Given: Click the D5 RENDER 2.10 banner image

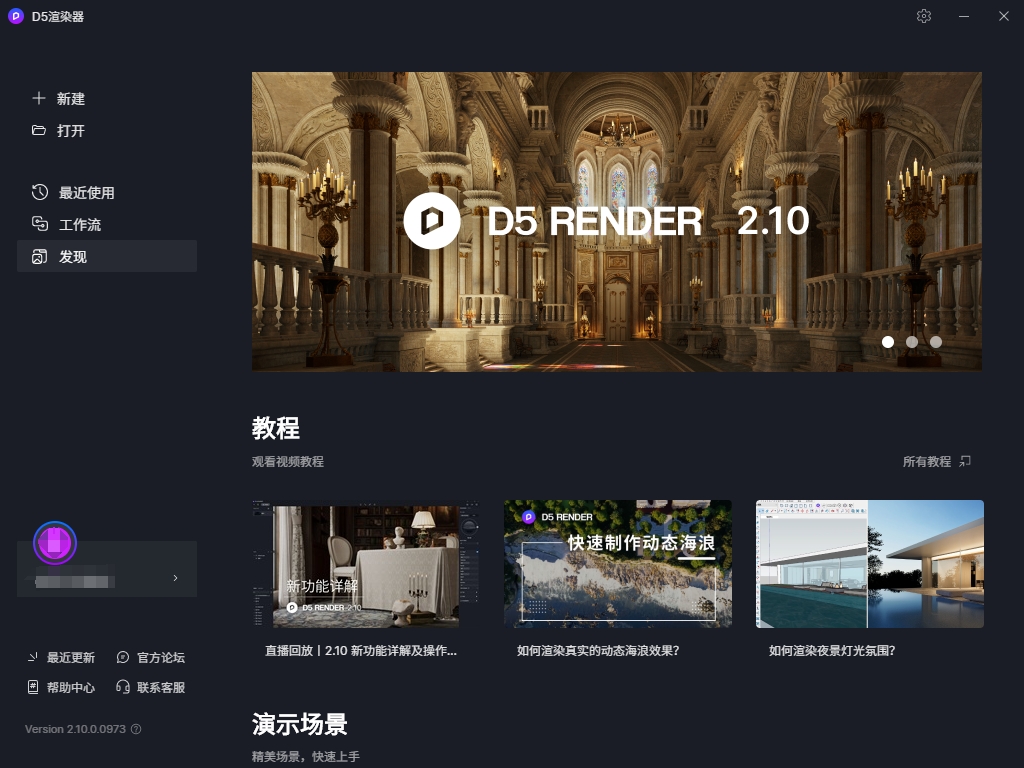Looking at the screenshot, I should click(x=617, y=221).
